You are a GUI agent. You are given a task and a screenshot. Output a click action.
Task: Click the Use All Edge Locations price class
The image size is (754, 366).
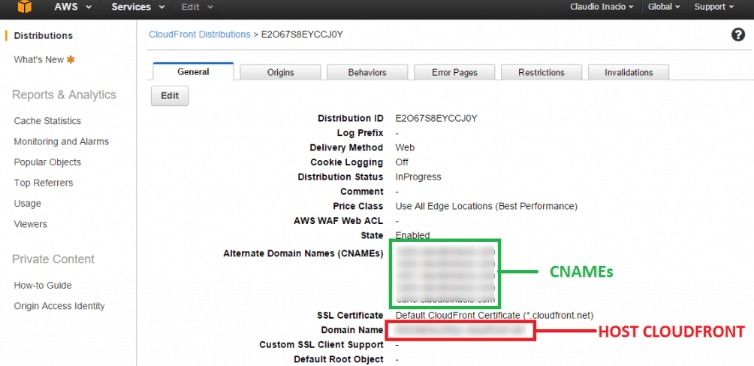pos(486,206)
